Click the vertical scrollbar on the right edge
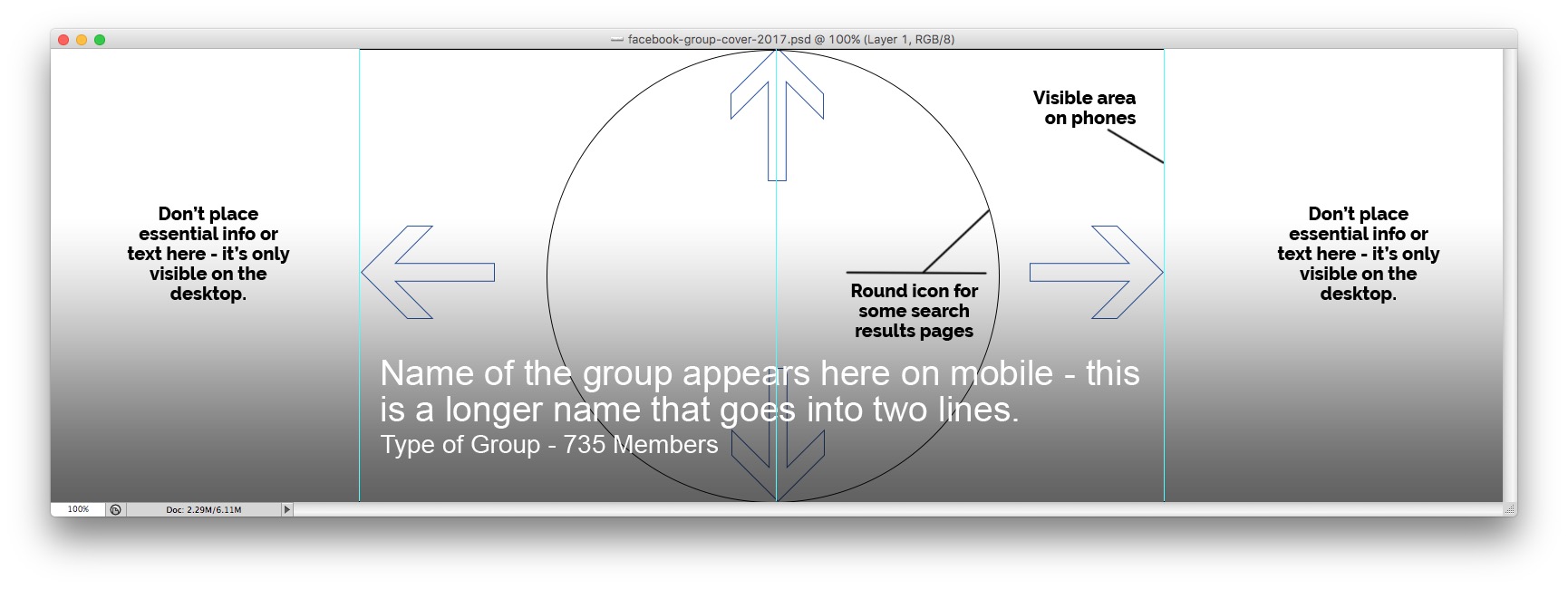 [1510, 272]
